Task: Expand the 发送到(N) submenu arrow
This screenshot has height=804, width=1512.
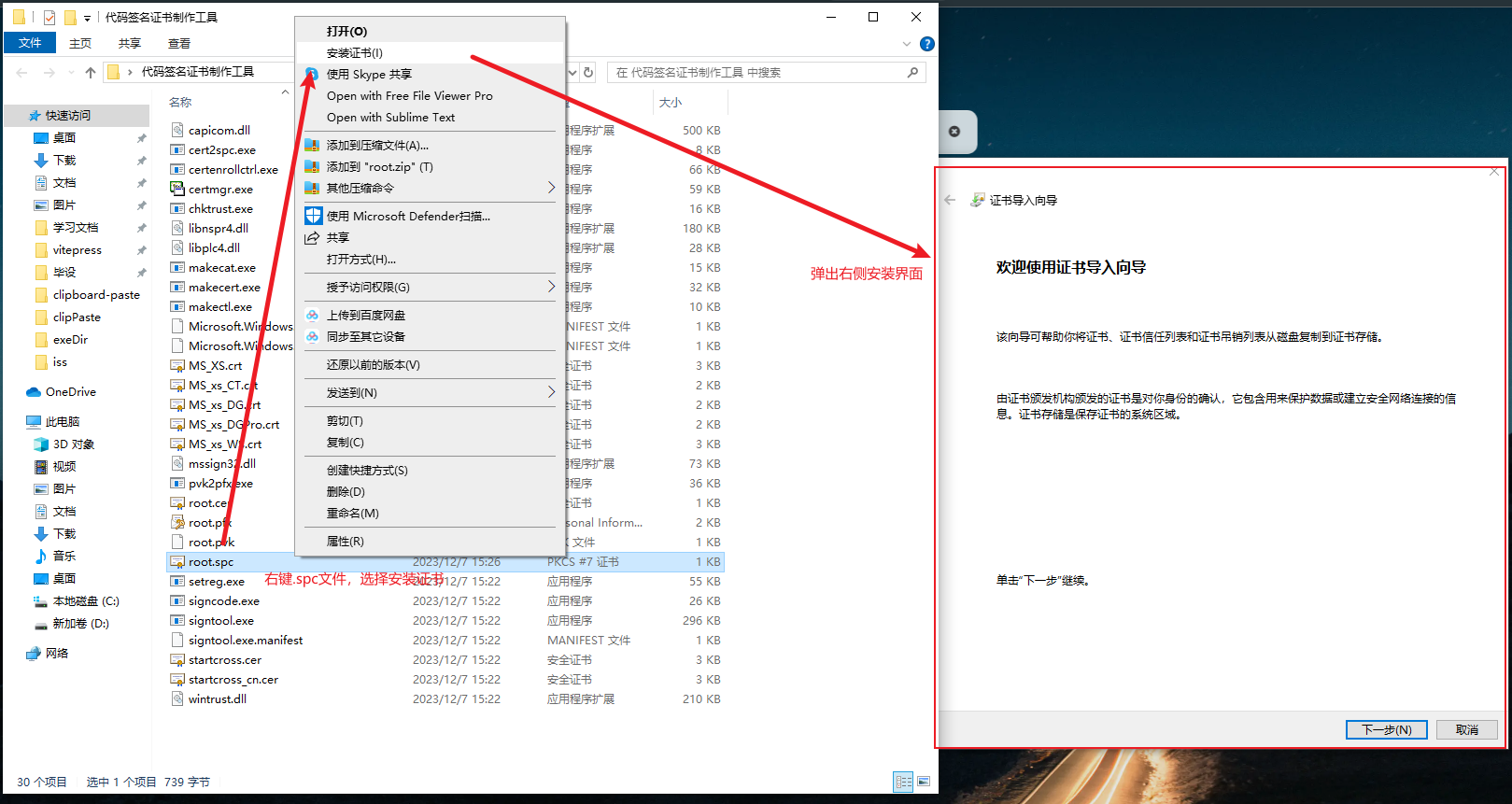Action: (x=551, y=392)
